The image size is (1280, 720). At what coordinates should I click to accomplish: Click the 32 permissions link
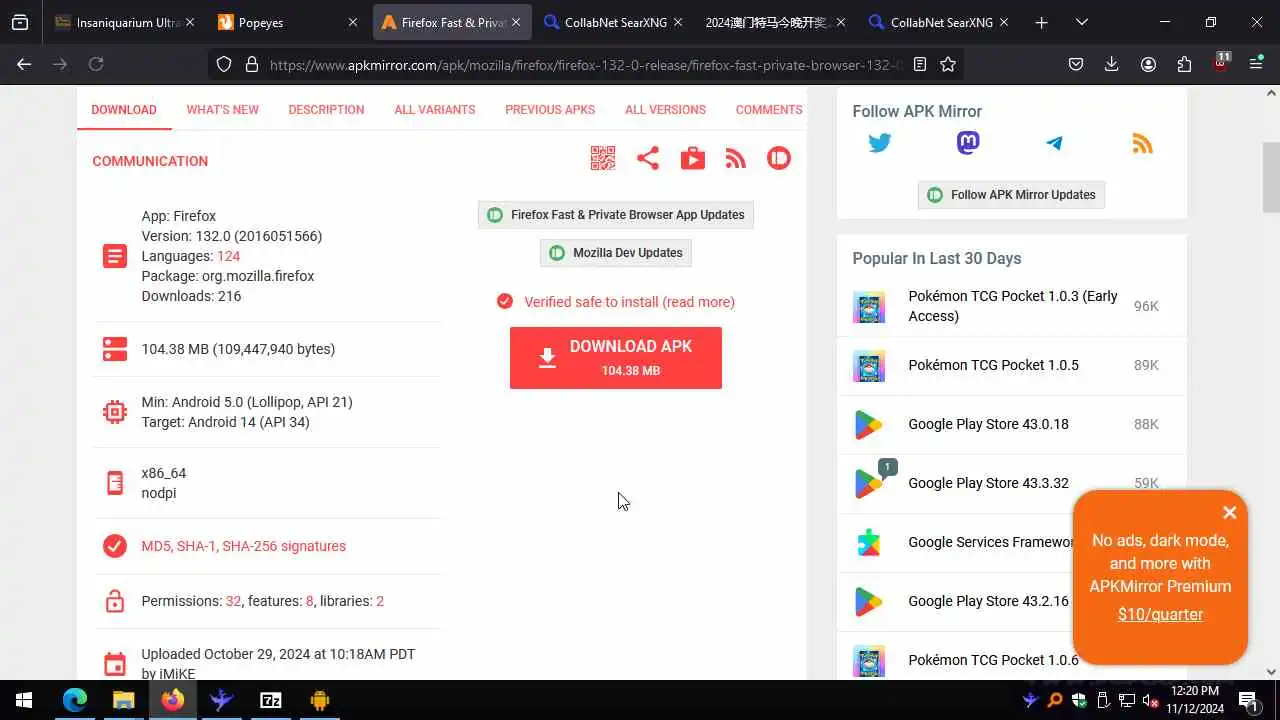[x=233, y=601]
